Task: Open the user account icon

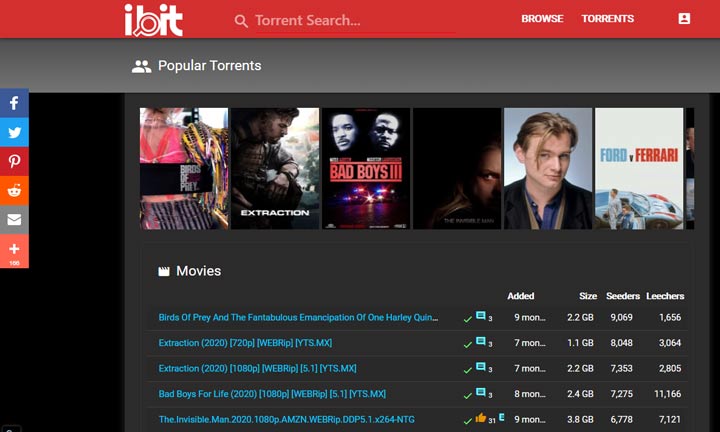Action: (x=684, y=18)
